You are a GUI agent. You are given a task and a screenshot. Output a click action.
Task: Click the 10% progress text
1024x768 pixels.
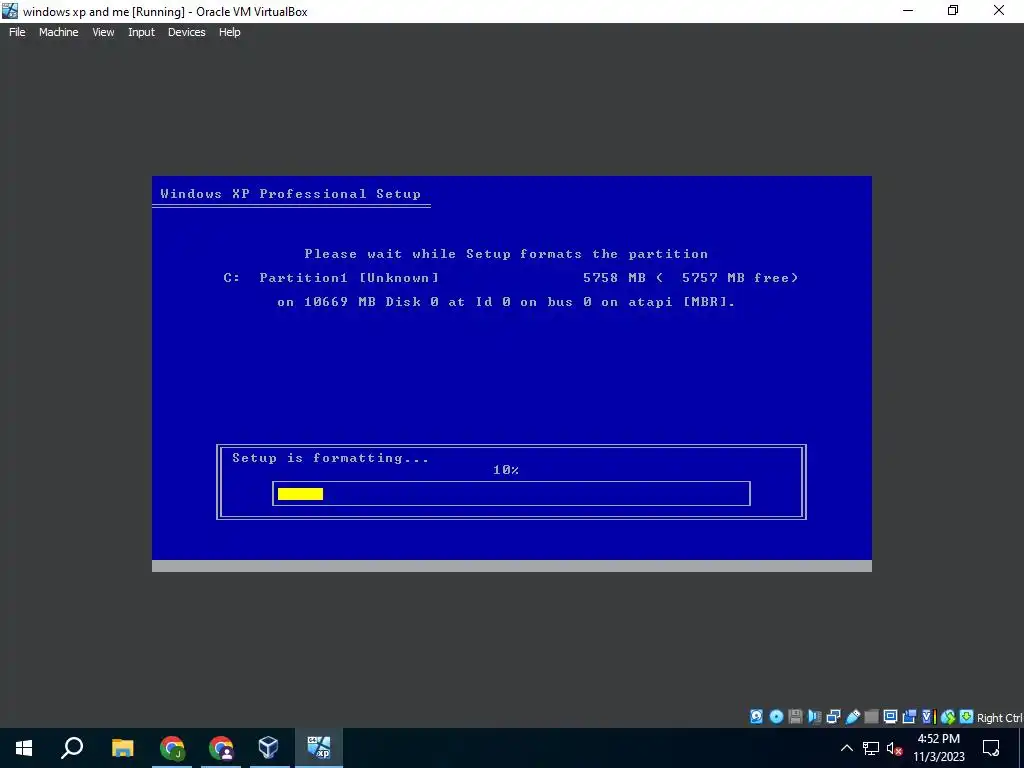pyautogui.click(x=506, y=470)
